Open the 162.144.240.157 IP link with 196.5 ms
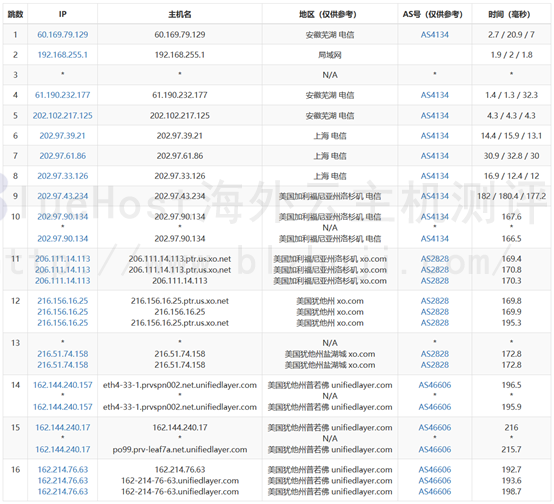Screen dimensions: 554x504 pyautogui.click(x=63, y=385)
